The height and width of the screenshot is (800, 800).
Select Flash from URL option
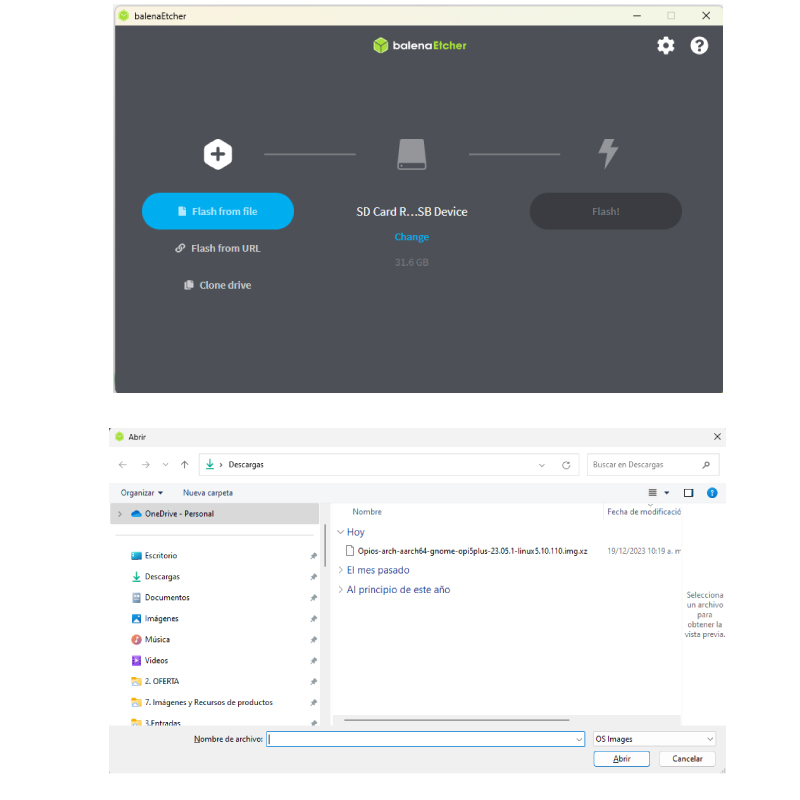(x=218, y=248)
